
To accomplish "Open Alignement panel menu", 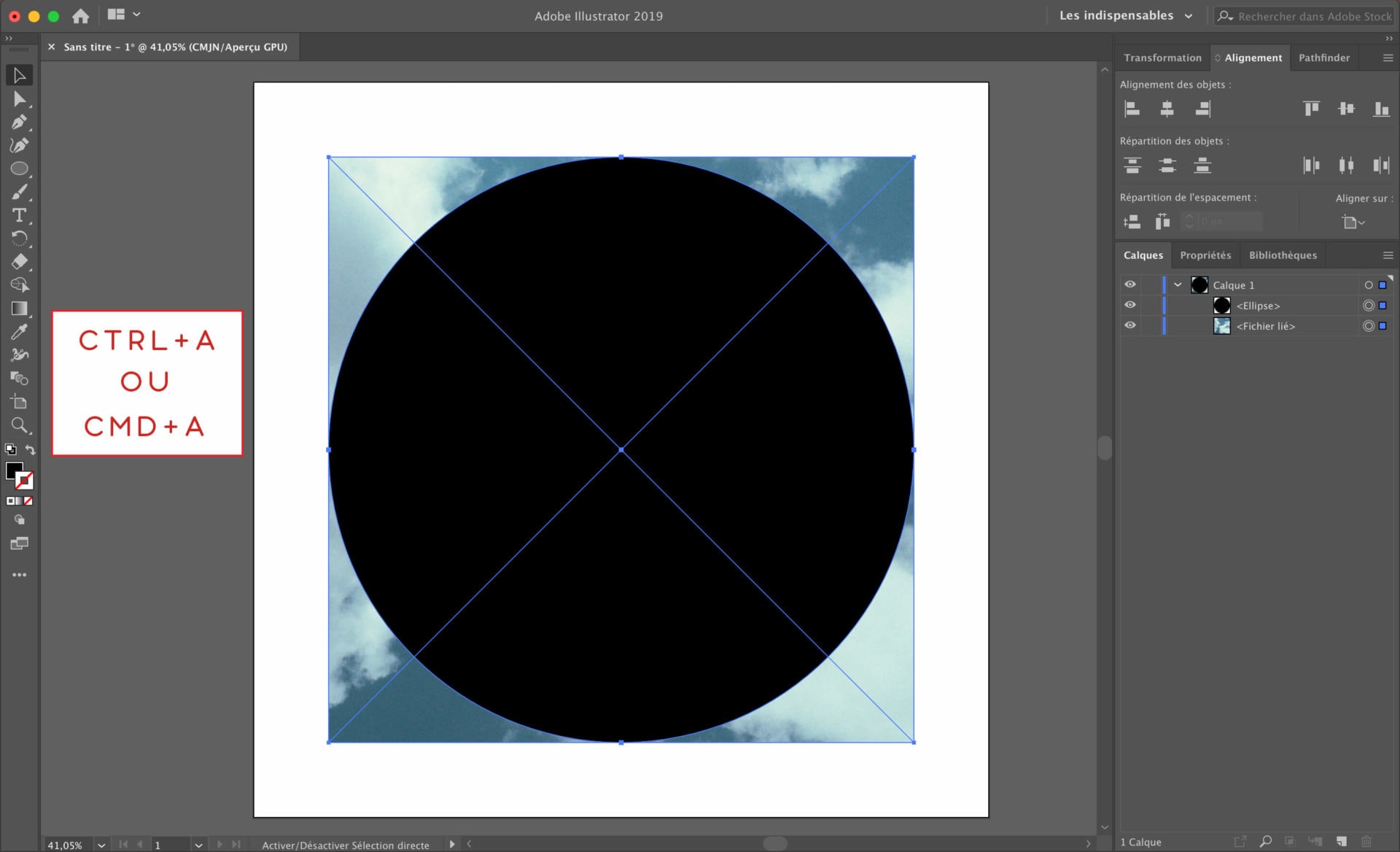I will 1388,58.
